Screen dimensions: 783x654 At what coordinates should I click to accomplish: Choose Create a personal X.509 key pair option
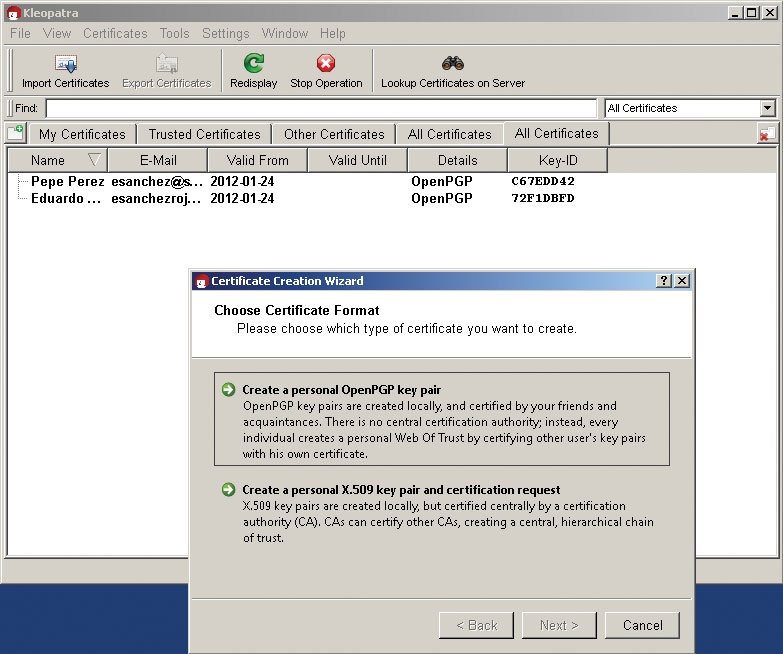[x=442, y=513]
